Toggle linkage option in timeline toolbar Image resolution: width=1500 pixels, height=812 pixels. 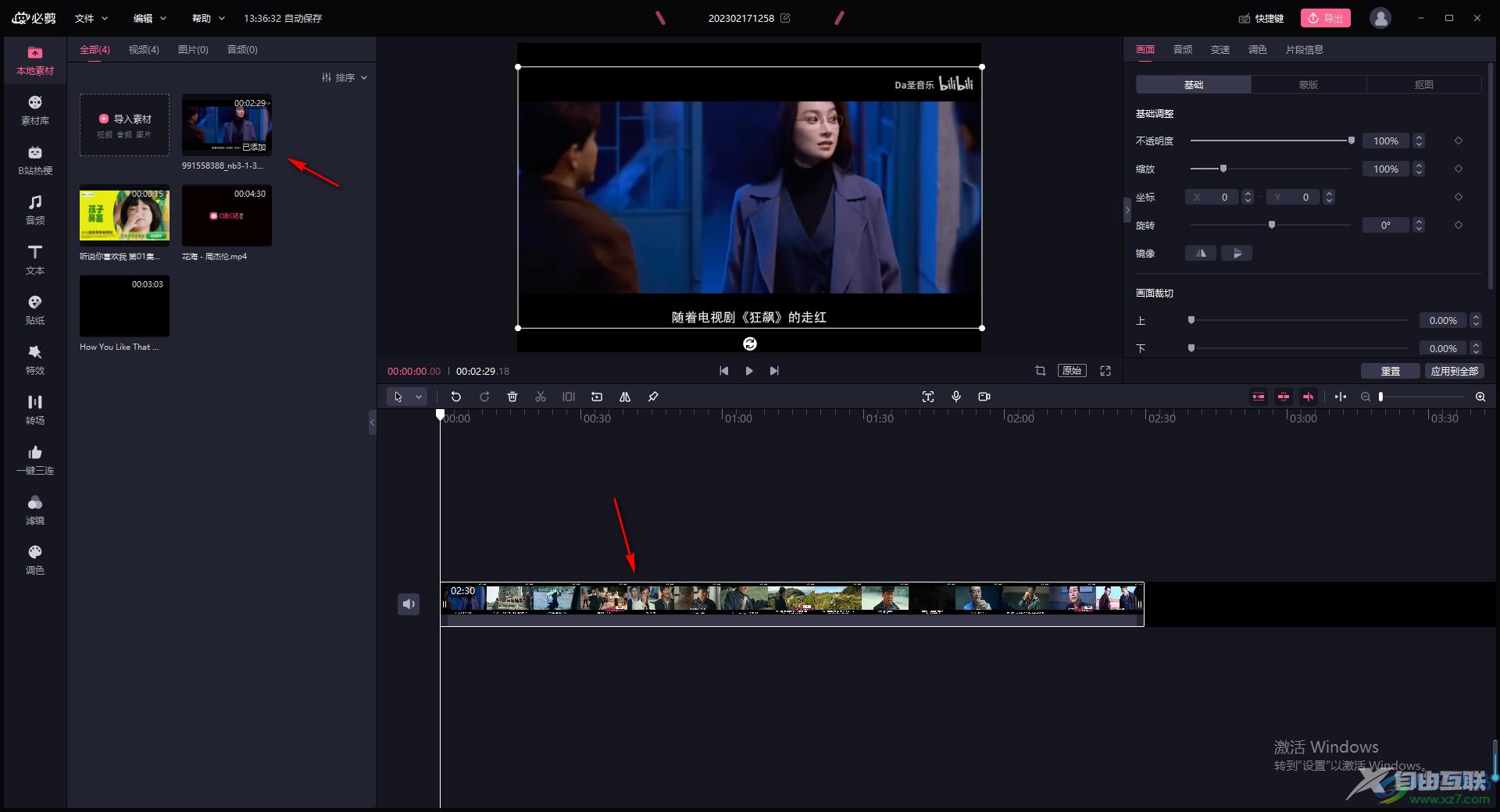(1309, 397)
